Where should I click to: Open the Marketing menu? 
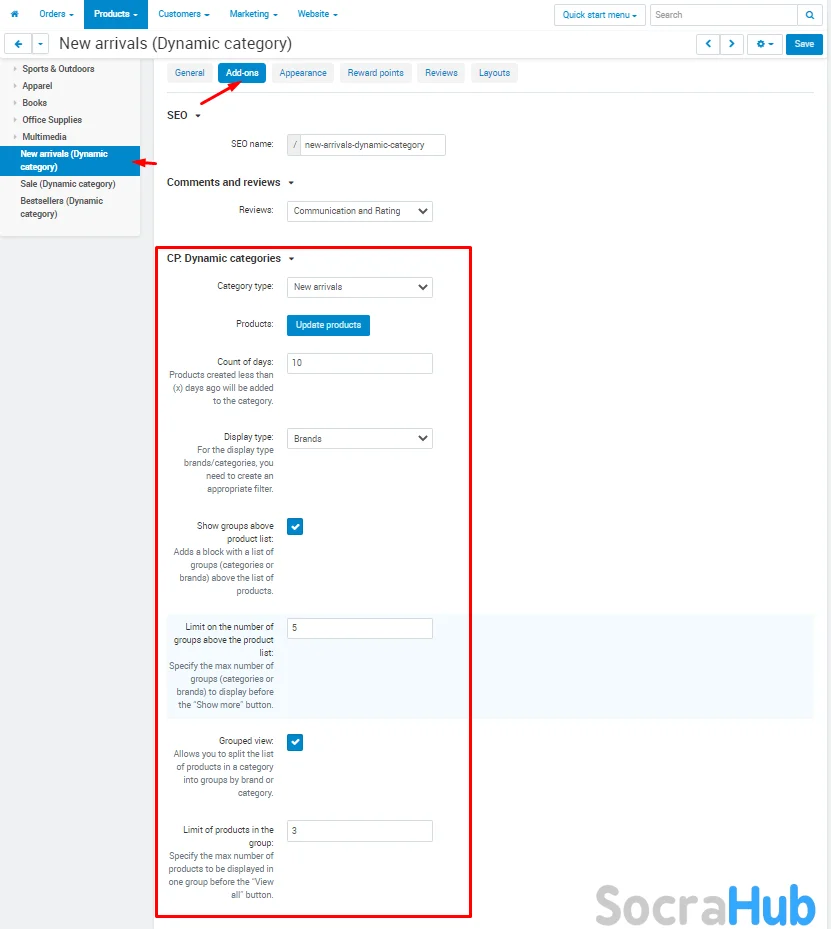click(x=254, y=14)
